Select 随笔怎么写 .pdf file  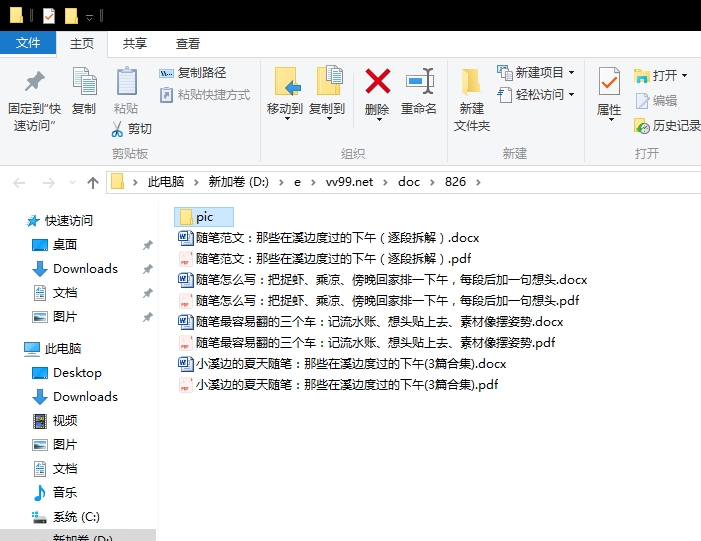click(379, 301)
